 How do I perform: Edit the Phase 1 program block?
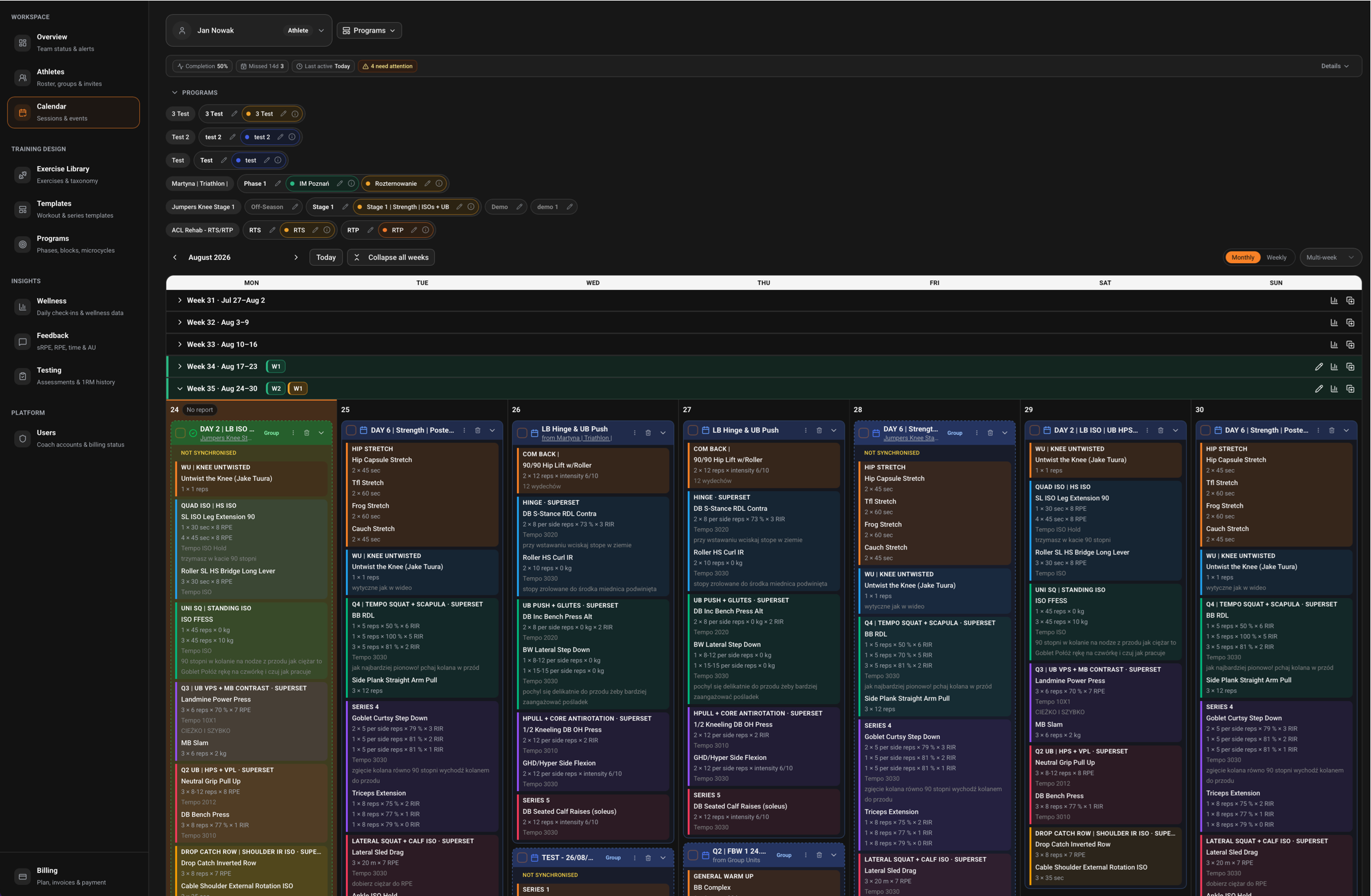coord(278,184)
